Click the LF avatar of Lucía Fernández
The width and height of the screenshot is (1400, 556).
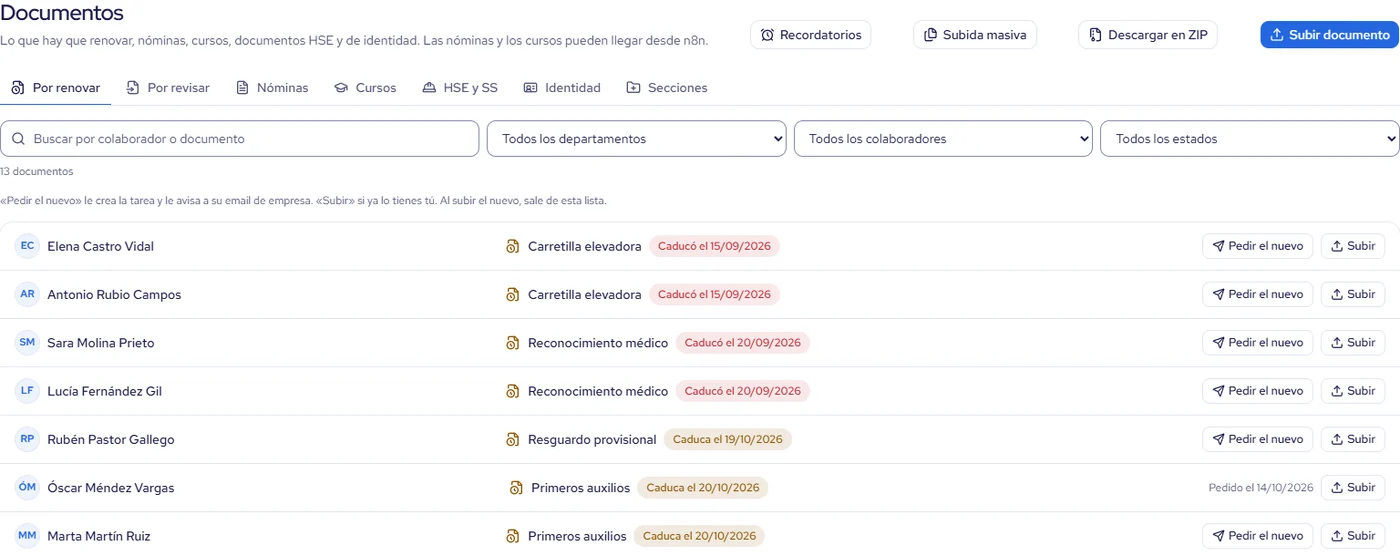[x=27, y=391]
